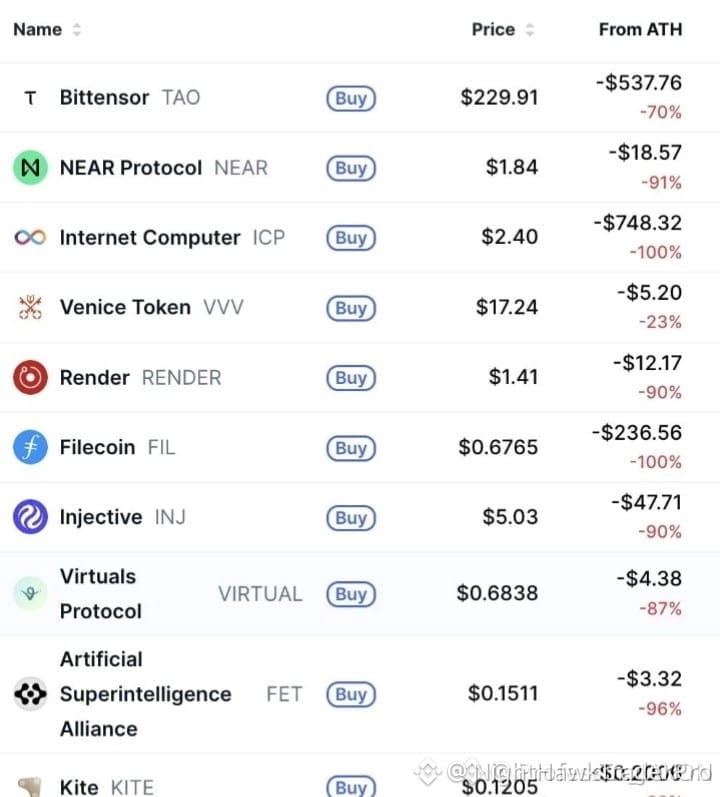Select the purple Injective logo icon
Screen dimensions: 720x797
click(30, 517)
